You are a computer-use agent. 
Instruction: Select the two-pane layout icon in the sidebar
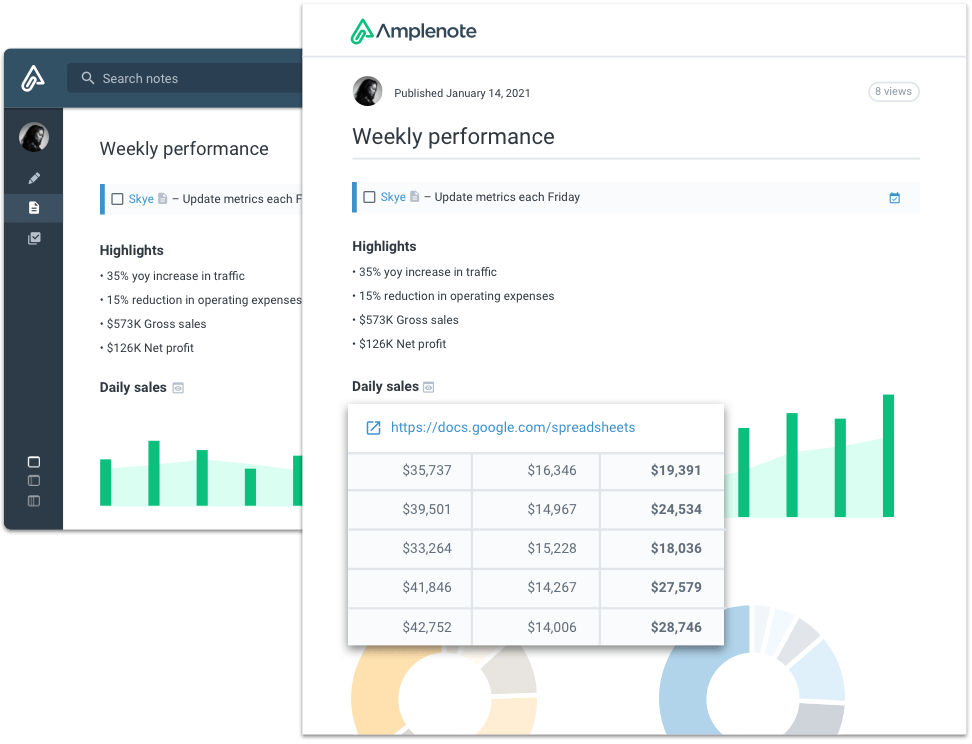[34, 481]
